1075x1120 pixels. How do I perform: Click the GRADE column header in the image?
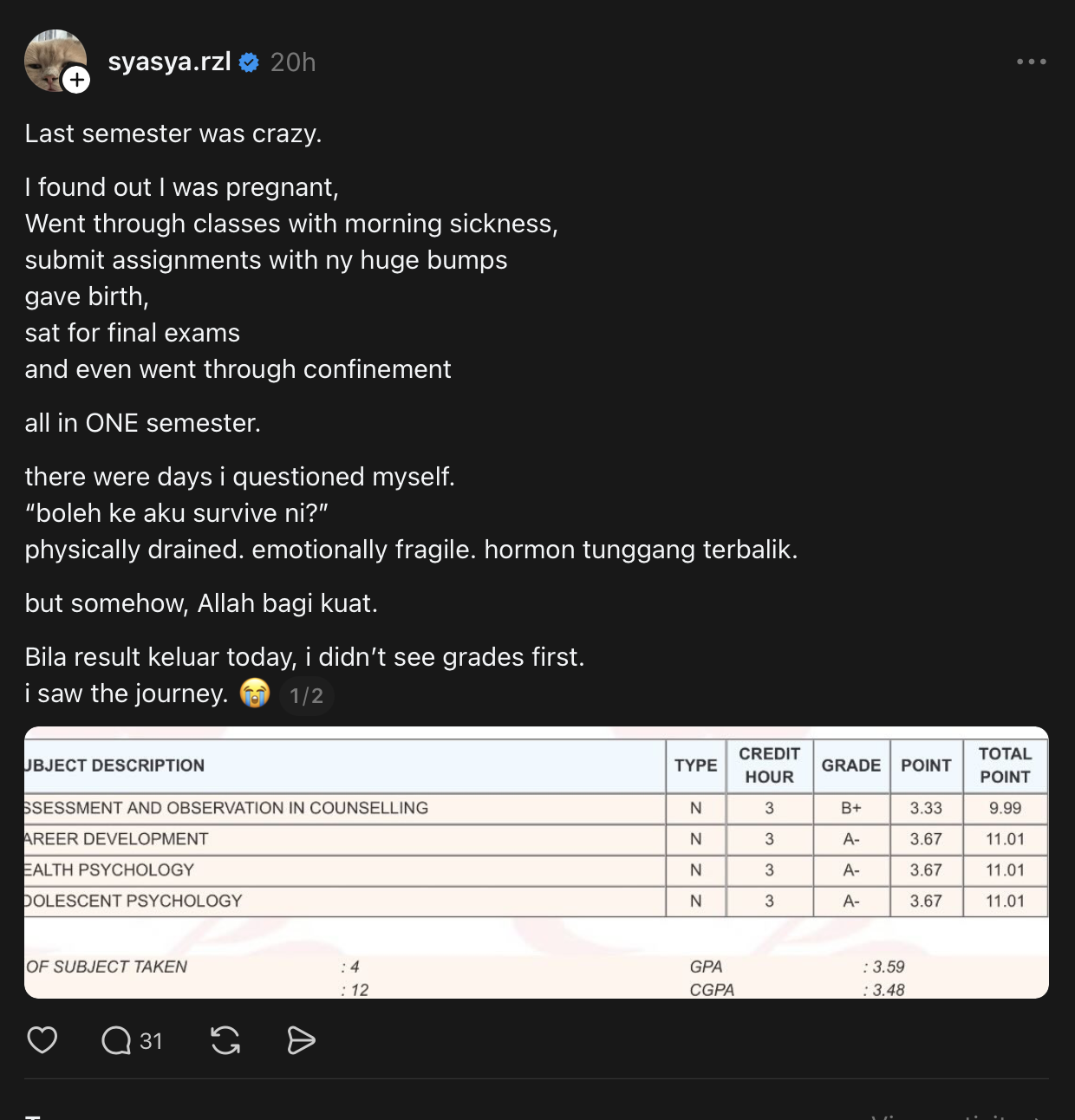click(x=850, y=765)
